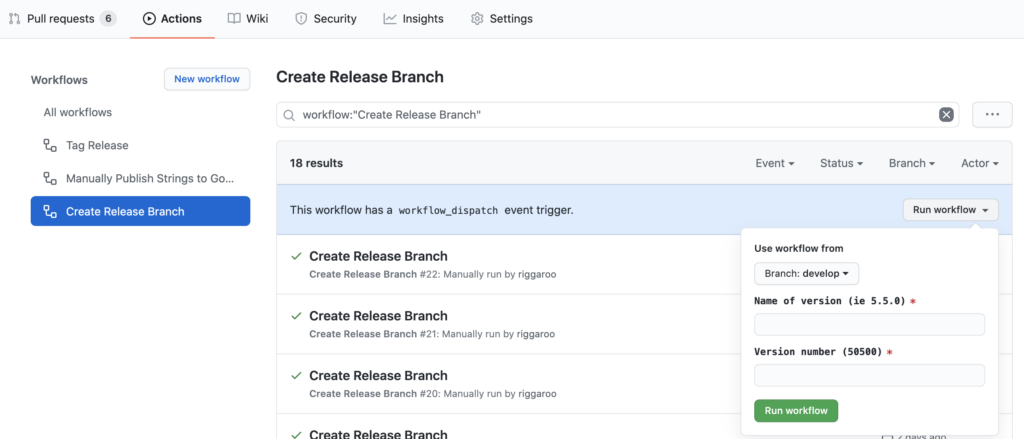Select All workflows in sidebar
The image size is (1024, 439).
[x=78, y=112]
